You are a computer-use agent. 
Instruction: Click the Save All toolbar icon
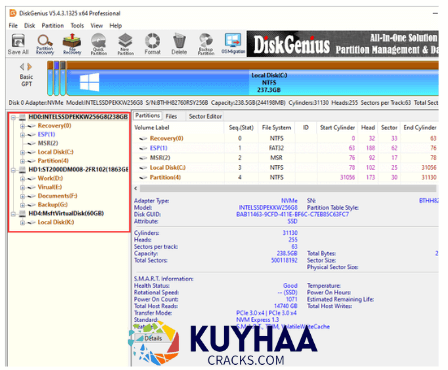coord(18,44)
